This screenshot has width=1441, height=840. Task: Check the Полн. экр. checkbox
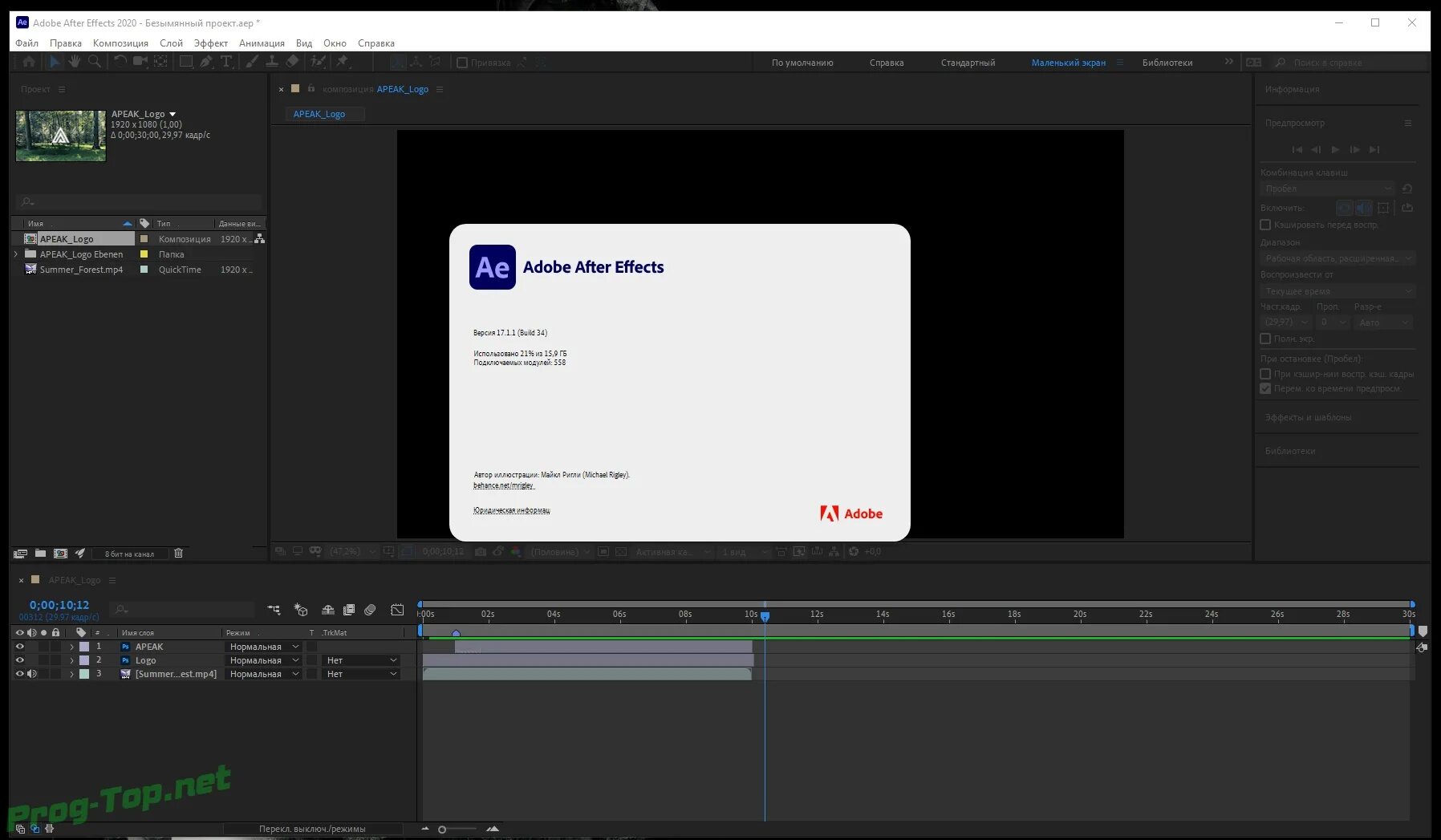[x=1265, y=339]
